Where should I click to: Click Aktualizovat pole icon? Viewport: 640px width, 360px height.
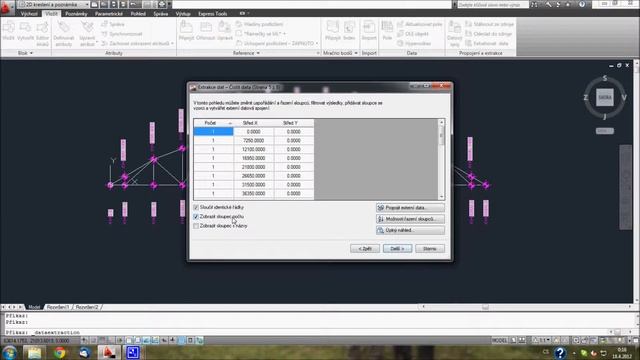[420, 24]
